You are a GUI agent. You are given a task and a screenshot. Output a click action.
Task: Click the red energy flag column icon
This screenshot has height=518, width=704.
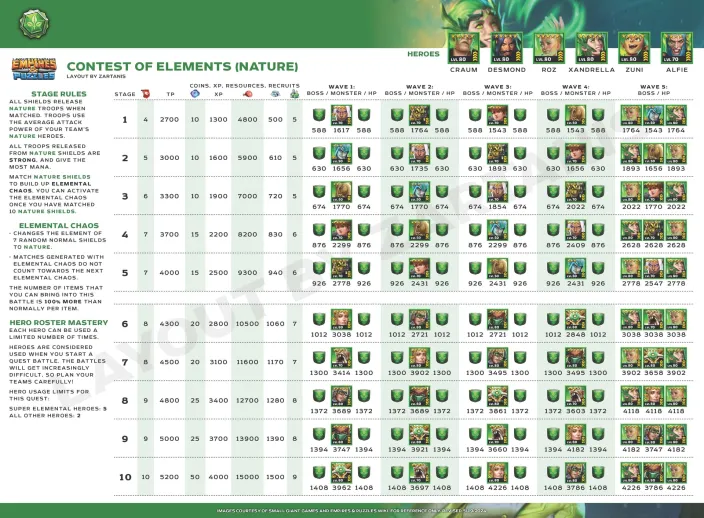(x=146, y=93)
